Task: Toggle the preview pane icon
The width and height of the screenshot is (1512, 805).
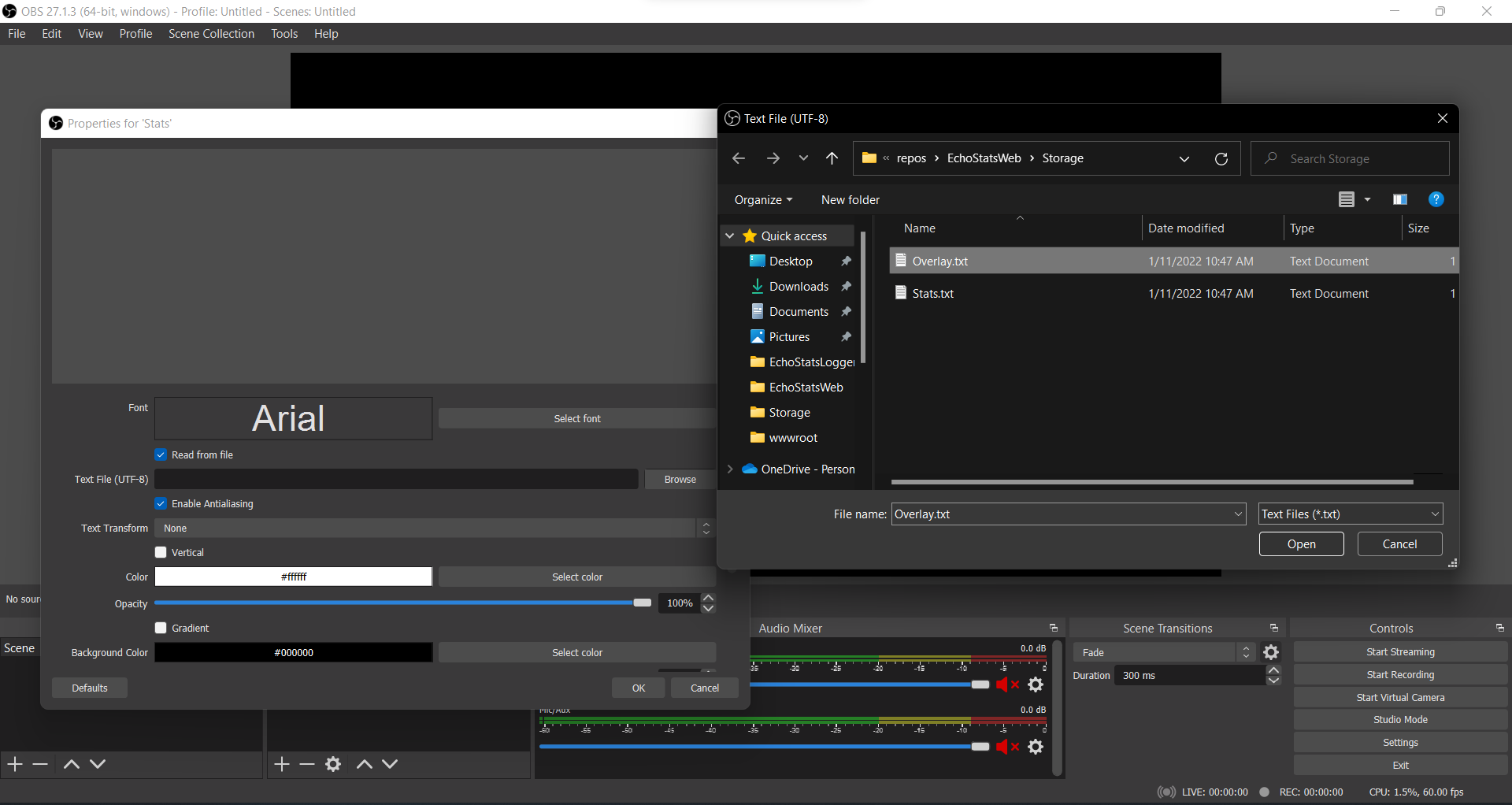Action: 1400,199
